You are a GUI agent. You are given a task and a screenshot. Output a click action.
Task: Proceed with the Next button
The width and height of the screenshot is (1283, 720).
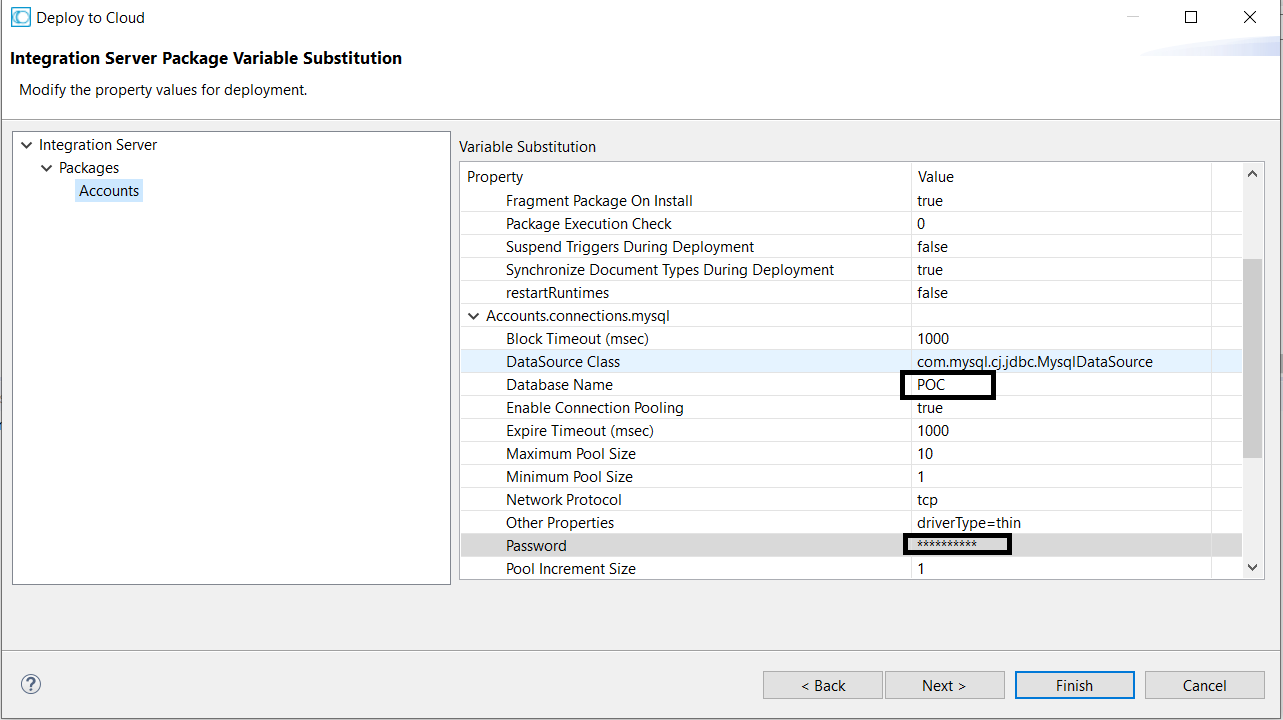click(x=944, y=685)
